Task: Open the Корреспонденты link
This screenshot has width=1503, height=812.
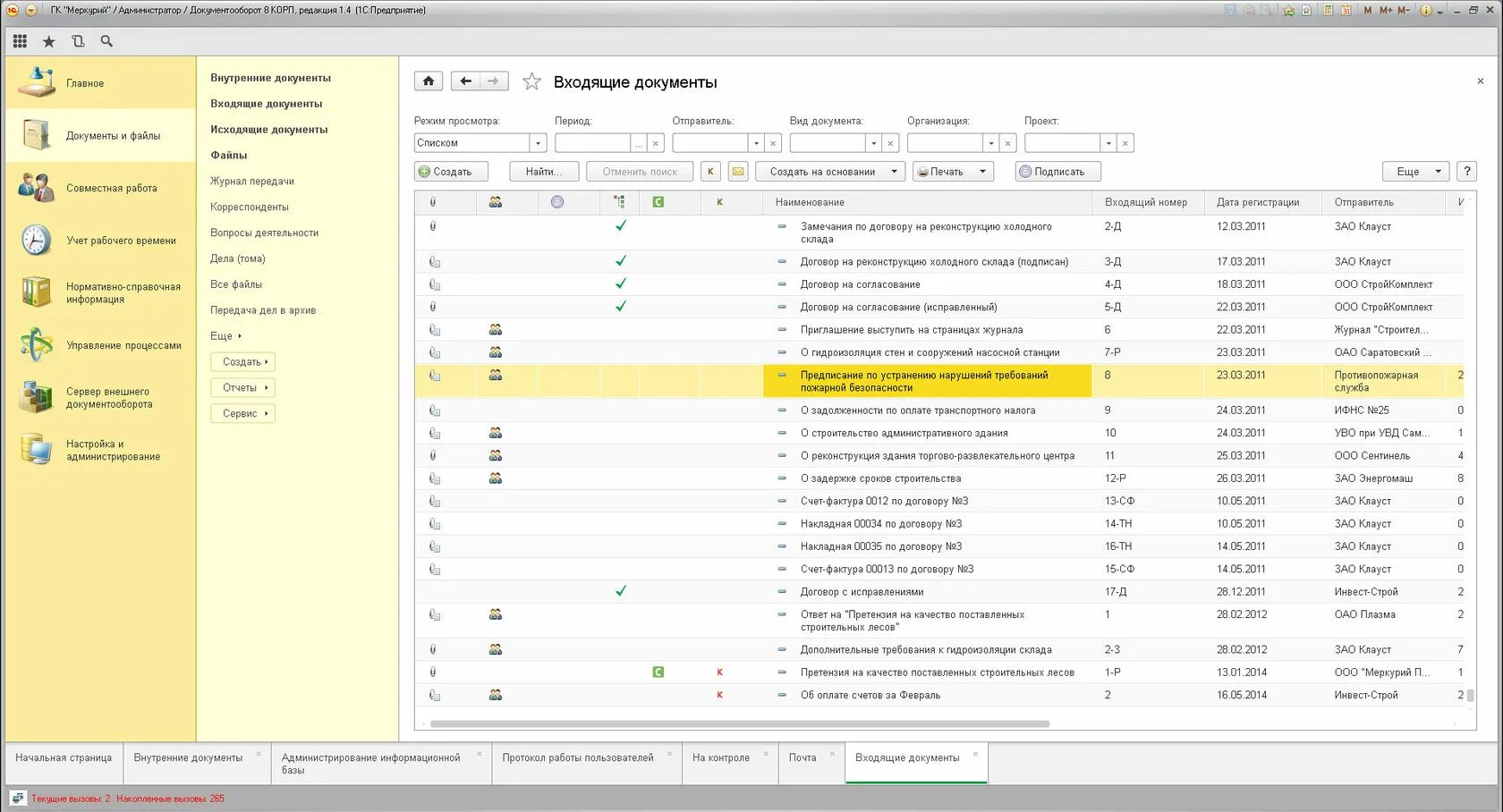Action: click(250, 207)
